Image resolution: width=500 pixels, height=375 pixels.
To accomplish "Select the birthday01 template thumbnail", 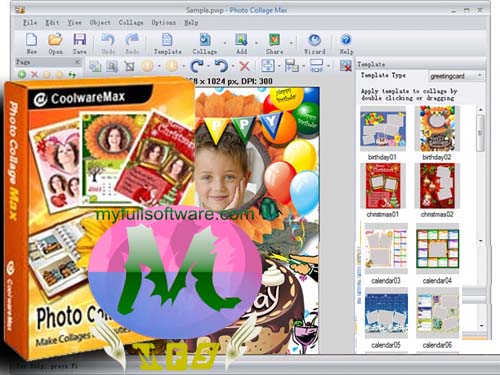I will (383, 129).
